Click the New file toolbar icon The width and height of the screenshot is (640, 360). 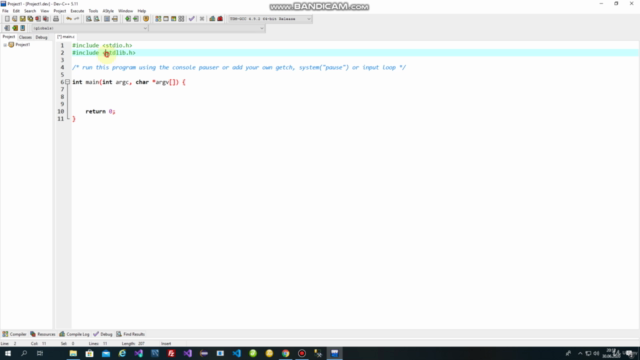pyautogui.click(x=7, y=19)
